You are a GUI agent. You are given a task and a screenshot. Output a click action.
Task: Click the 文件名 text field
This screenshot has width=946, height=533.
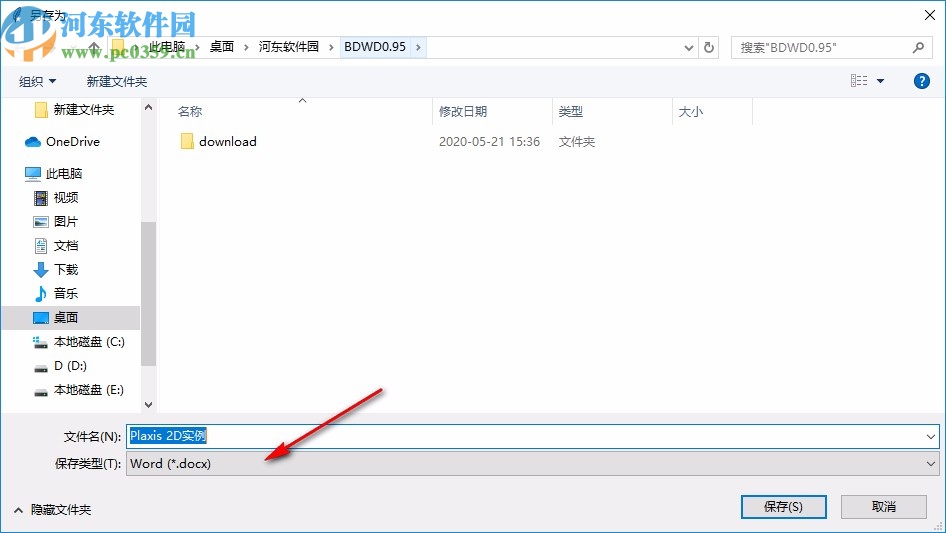[x=532, y=436]
